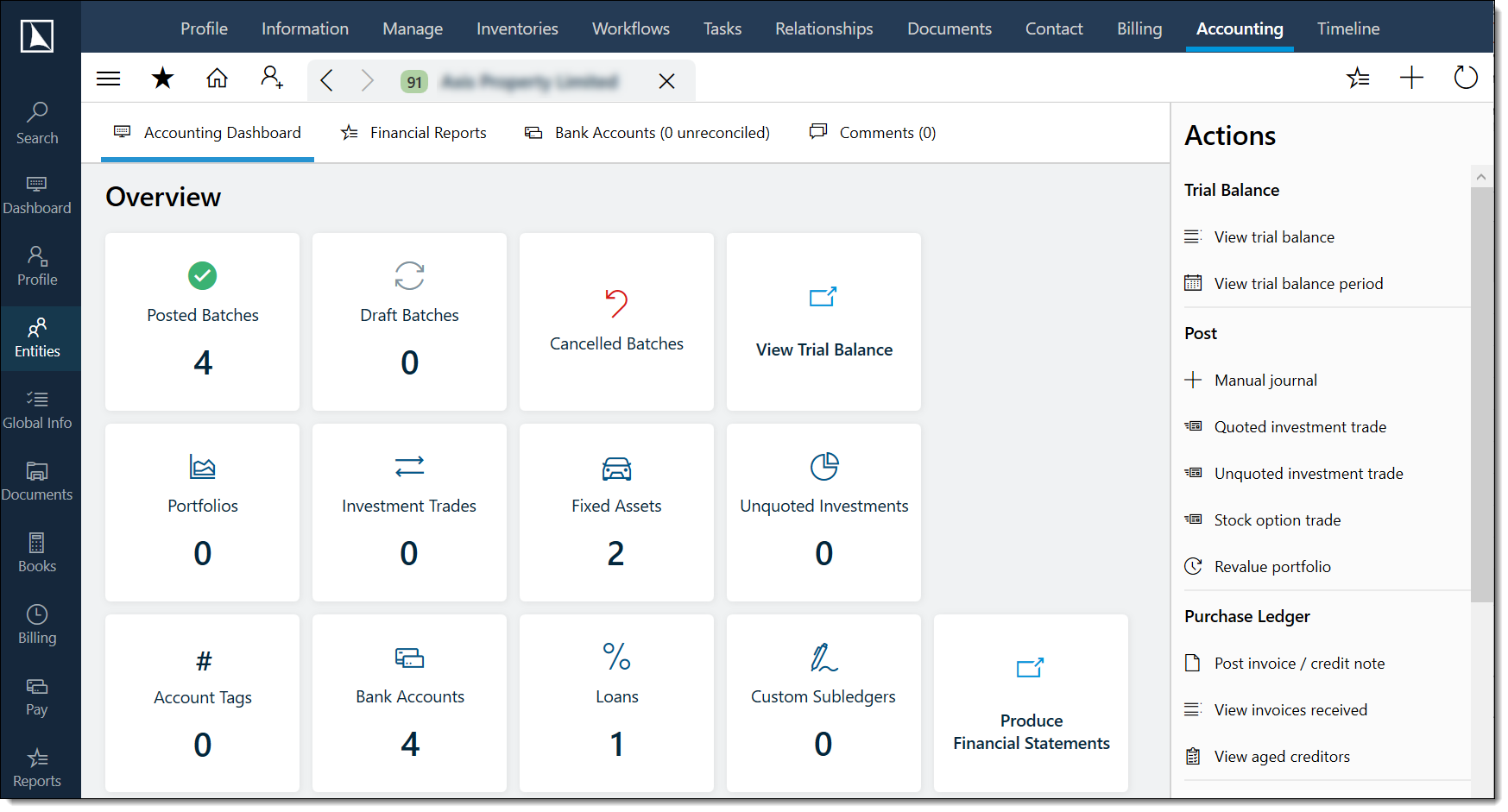Screen dimensions: 1508x812
Task: Switch to the Bank Accounts (0 unreconciled) tab
Action: [x=661, y=132]
